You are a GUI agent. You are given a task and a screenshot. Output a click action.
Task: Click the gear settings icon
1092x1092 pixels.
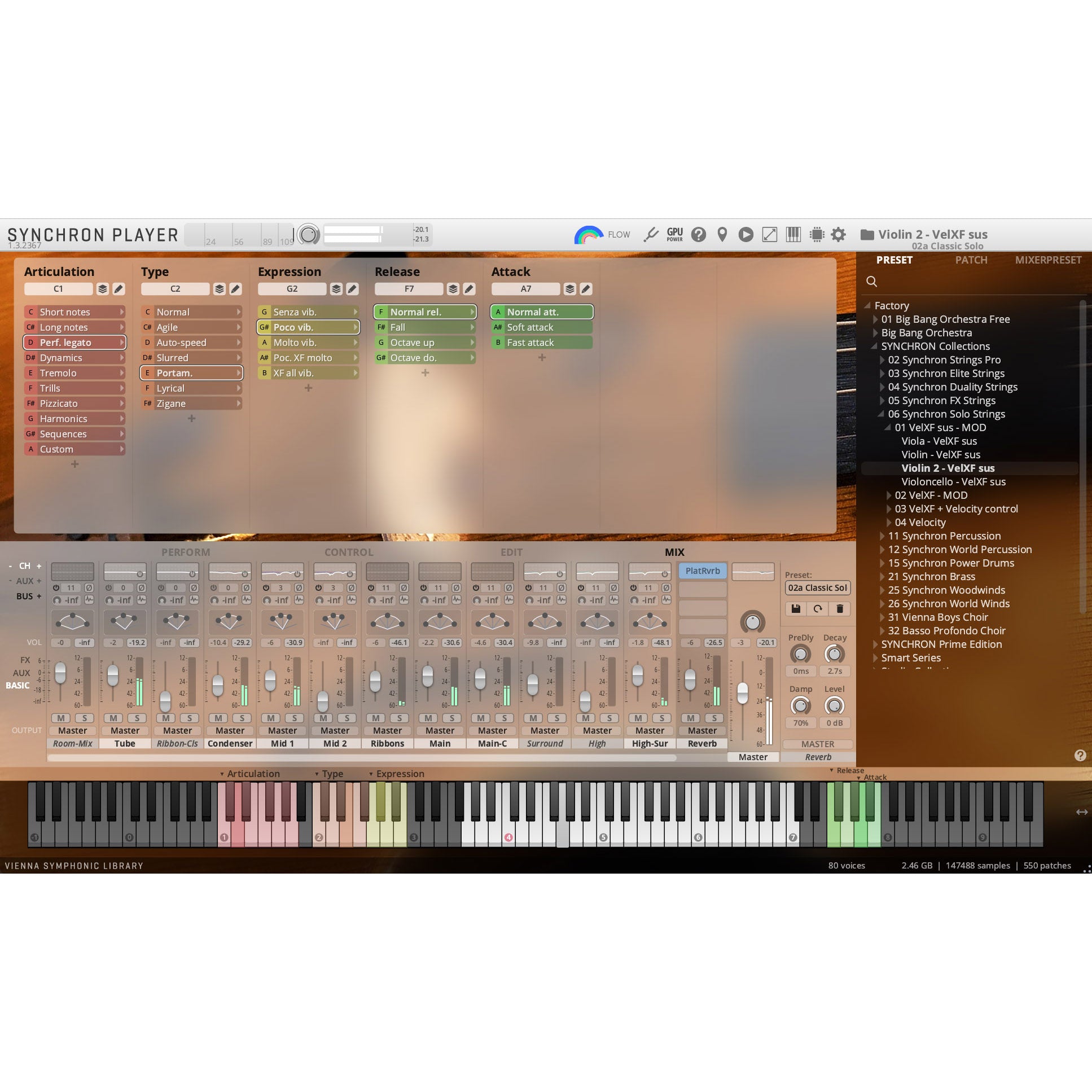click(839, 235)
